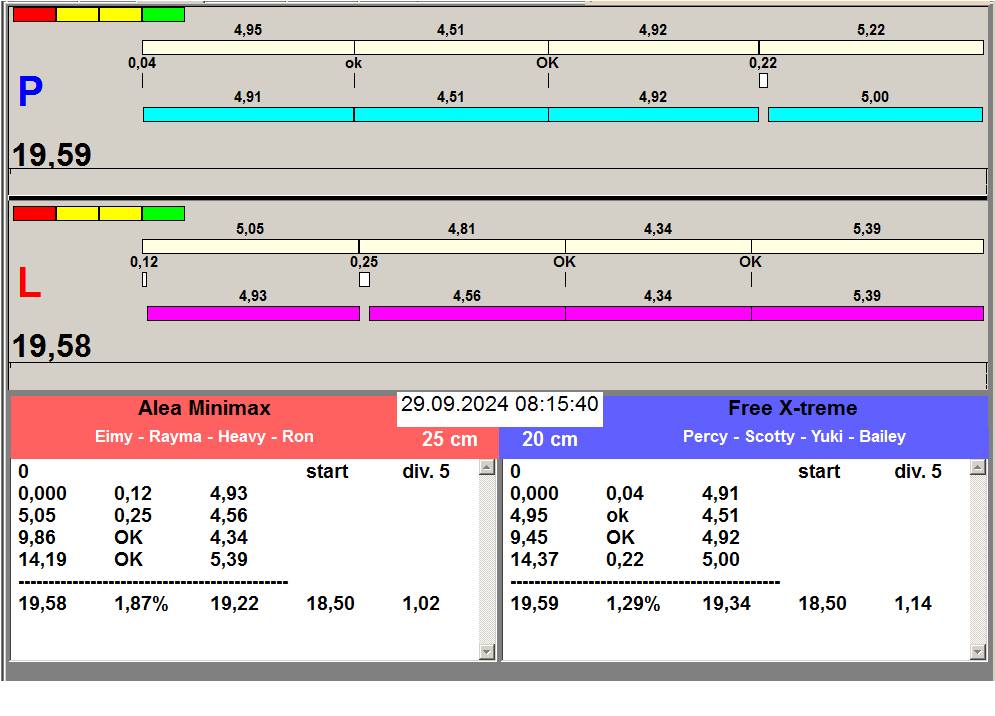Screen dimensions: 995x716
Task: Select the 0,12 pass marker box in lane L
Action: pos(145,279)
